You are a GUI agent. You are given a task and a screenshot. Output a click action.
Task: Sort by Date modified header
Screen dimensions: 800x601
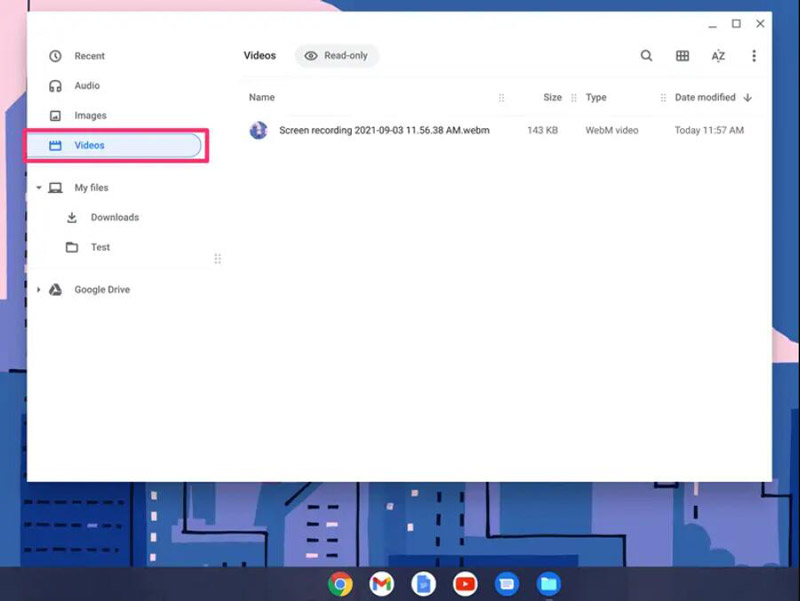click(x=705, y=97)
